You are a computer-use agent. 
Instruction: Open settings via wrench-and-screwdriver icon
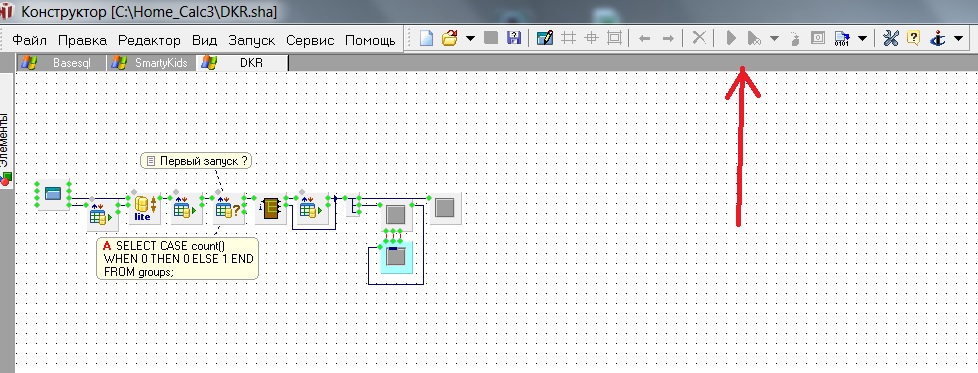click(x=891, y=39)
